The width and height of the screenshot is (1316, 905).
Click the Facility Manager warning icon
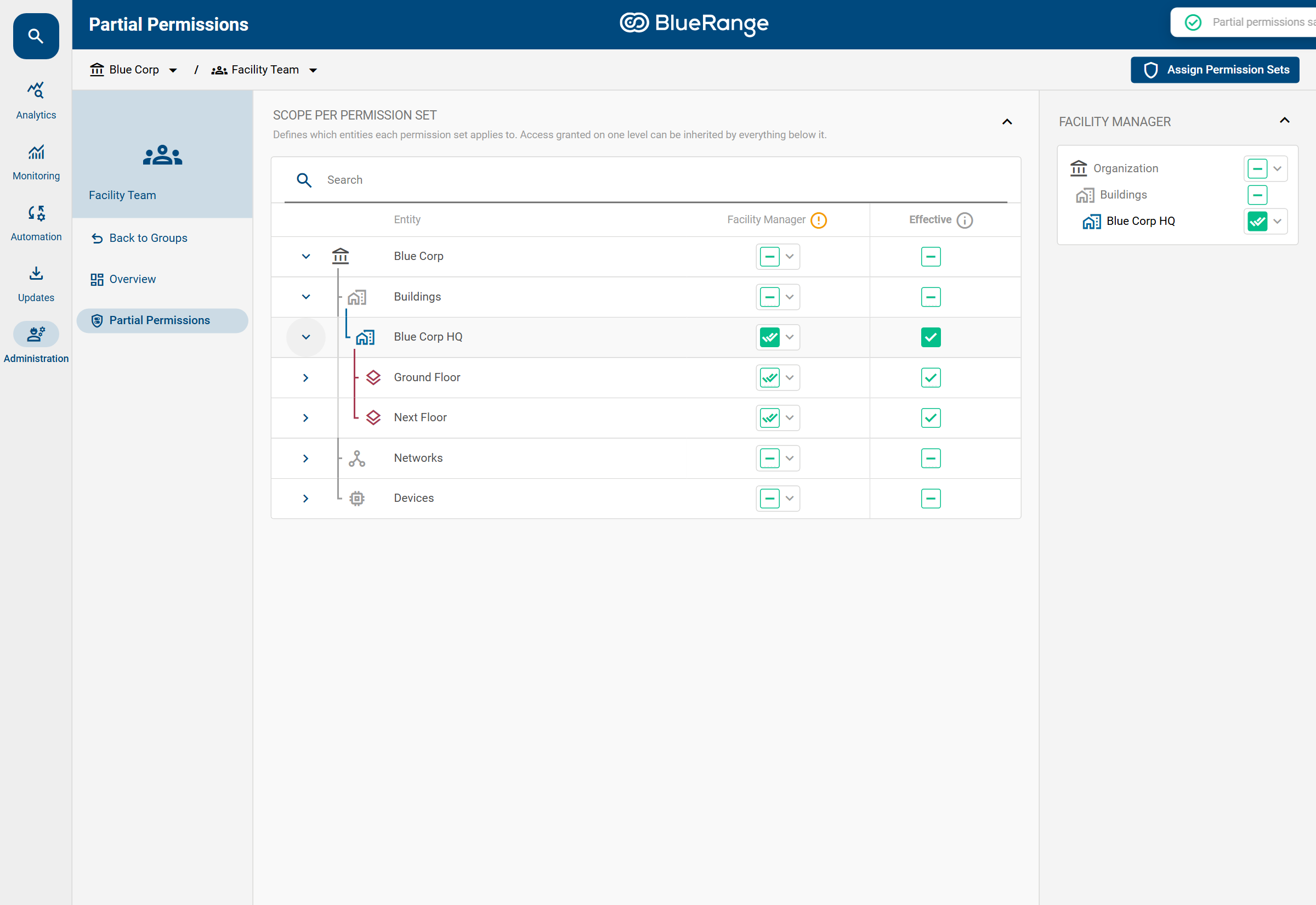click(x=819, y=220)
